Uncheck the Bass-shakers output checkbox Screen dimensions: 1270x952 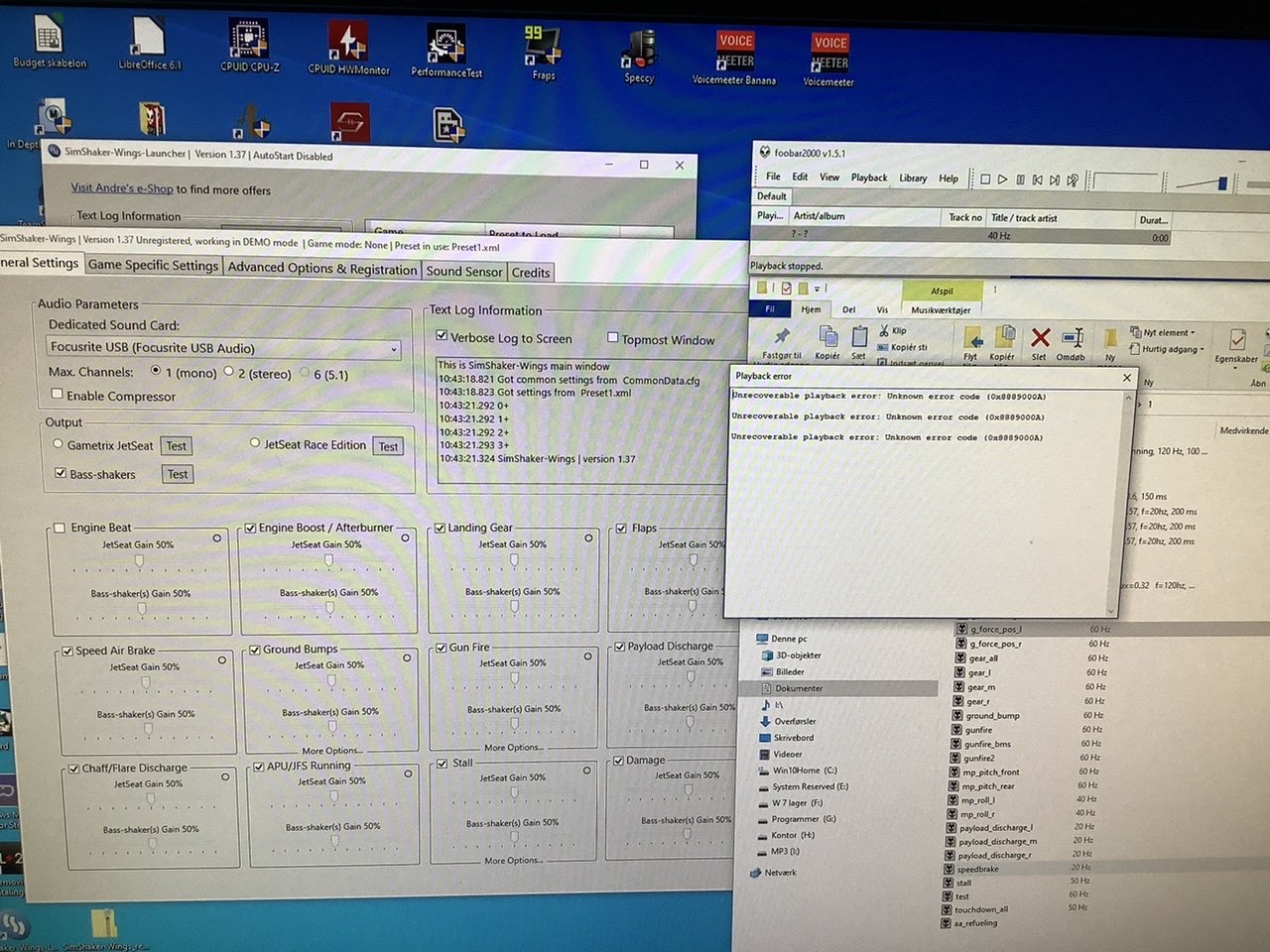(60, 474)
